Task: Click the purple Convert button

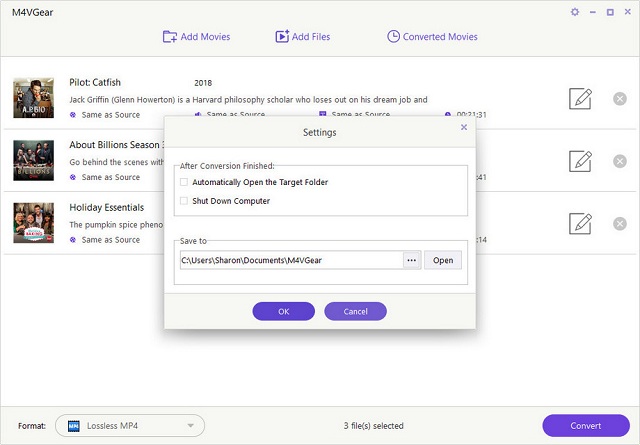Action: point(585,426)
